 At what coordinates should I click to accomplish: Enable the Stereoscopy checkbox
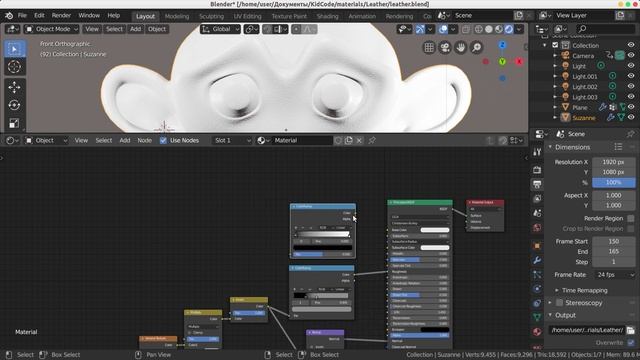pyautogui.click(x=560, y=303)
